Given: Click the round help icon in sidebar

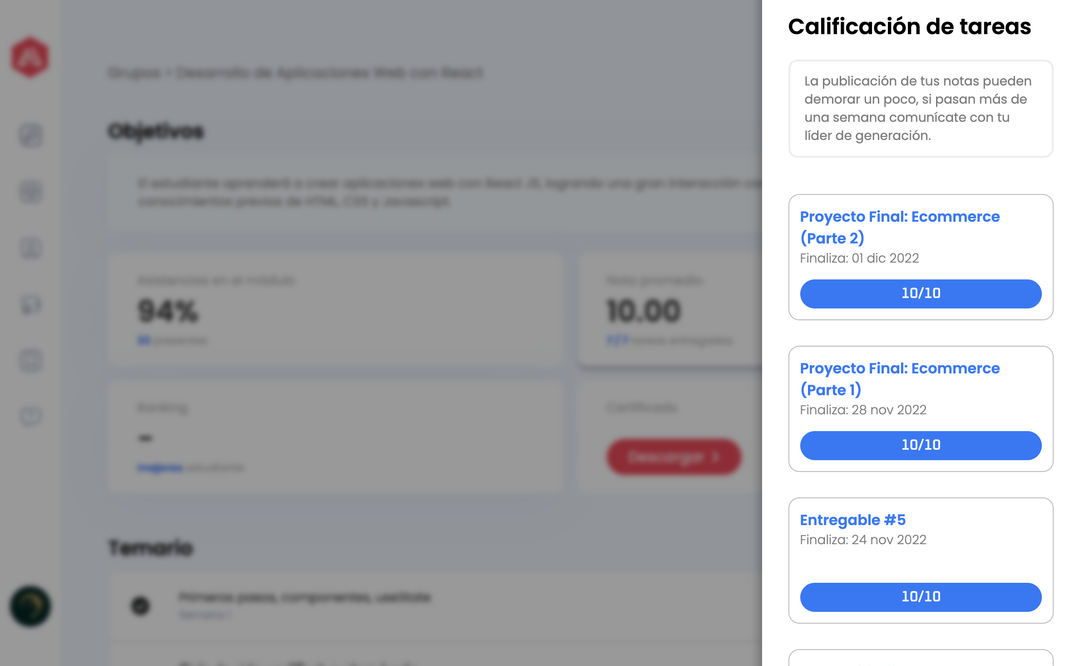Looking at the screenshot, I should tap(31, 416).
